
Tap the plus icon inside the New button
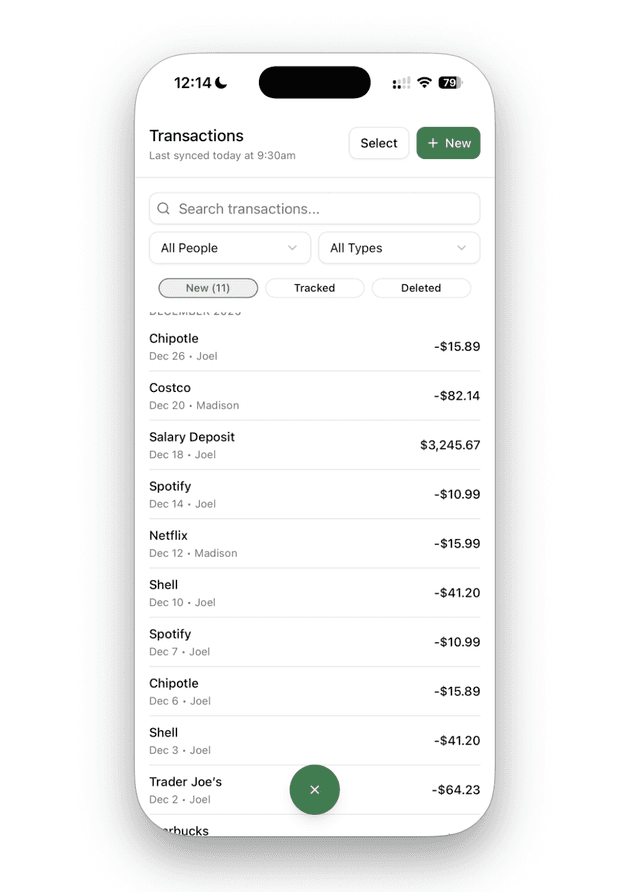(432, 143)
